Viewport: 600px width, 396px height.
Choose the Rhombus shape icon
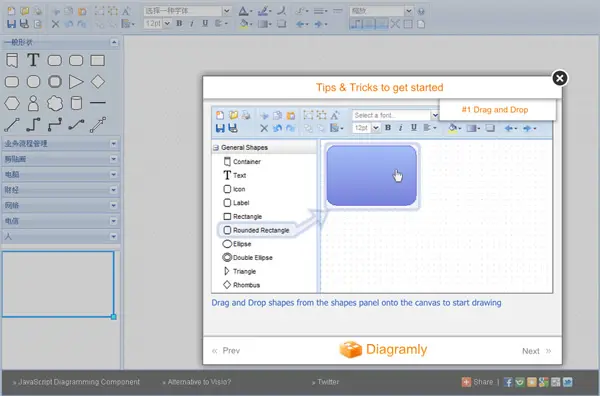coord(98,81)
